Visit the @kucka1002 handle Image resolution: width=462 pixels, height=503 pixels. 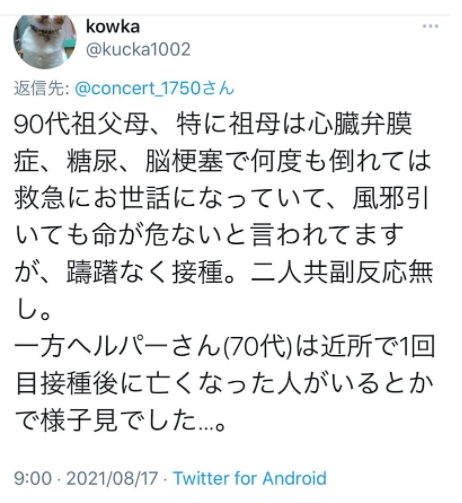pyautogui.click(x=138, y=50)
